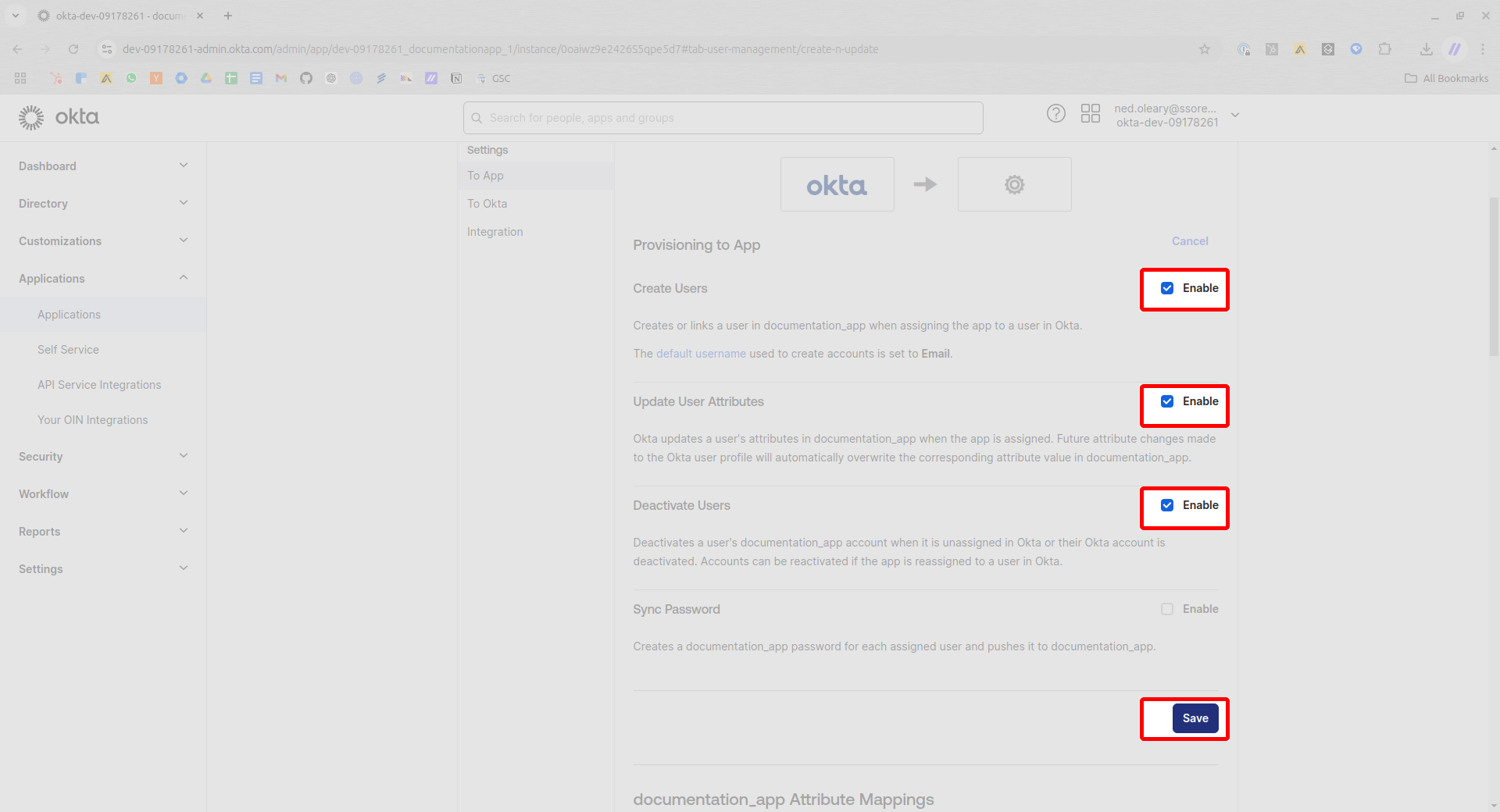Viewport: 1500px width, 812px height.
Task: Select the Integration settings tab
Action: coord(495,232)
